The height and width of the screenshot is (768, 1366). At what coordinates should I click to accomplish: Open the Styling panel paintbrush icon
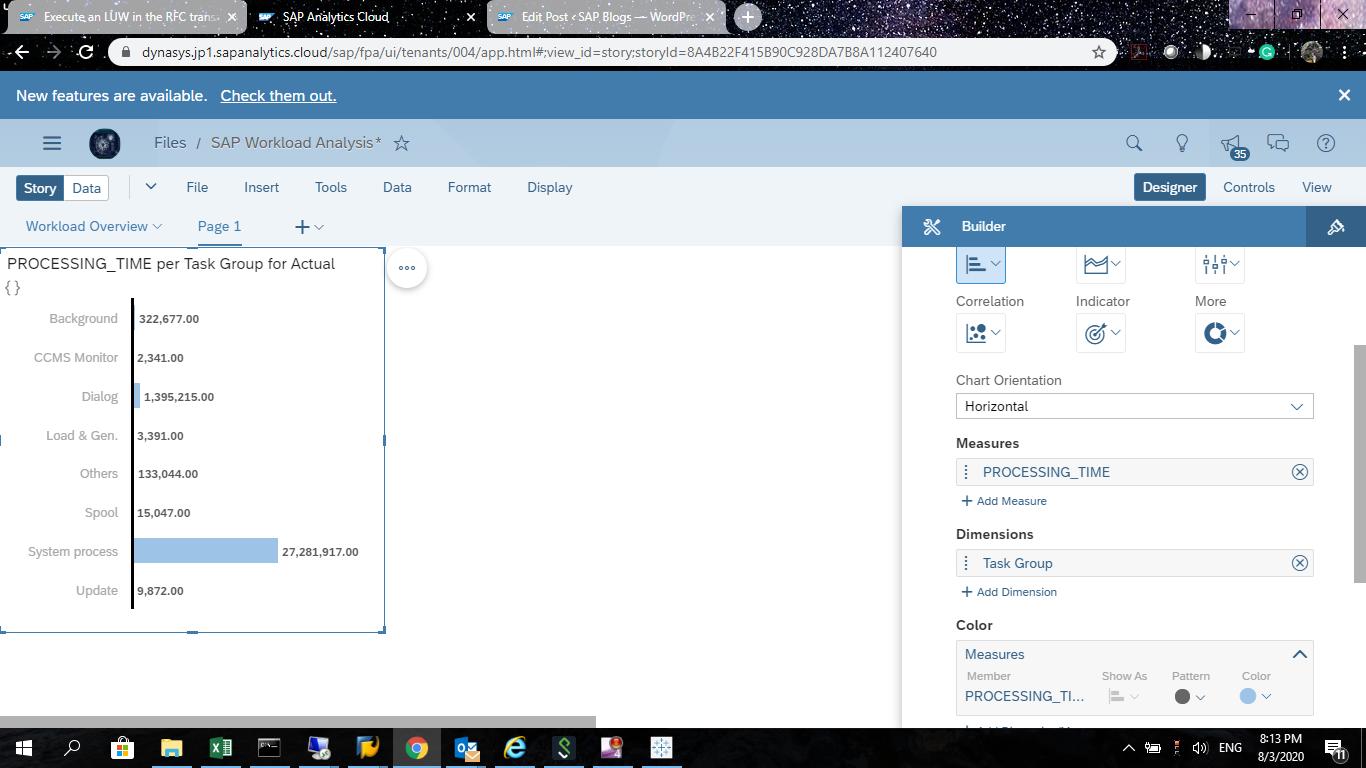pyautogui.click(x=1335, y=227)
